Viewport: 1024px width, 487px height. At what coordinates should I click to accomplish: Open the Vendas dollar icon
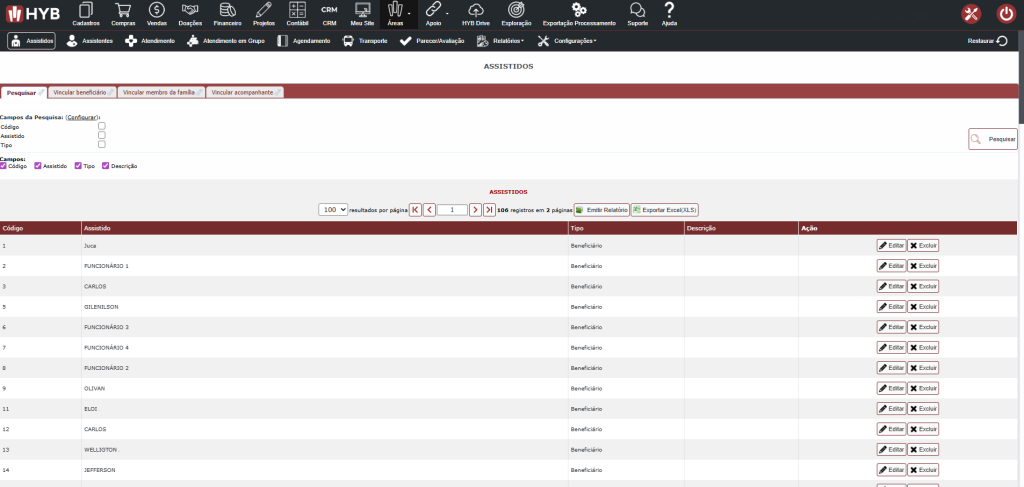(x=156, y=12)
